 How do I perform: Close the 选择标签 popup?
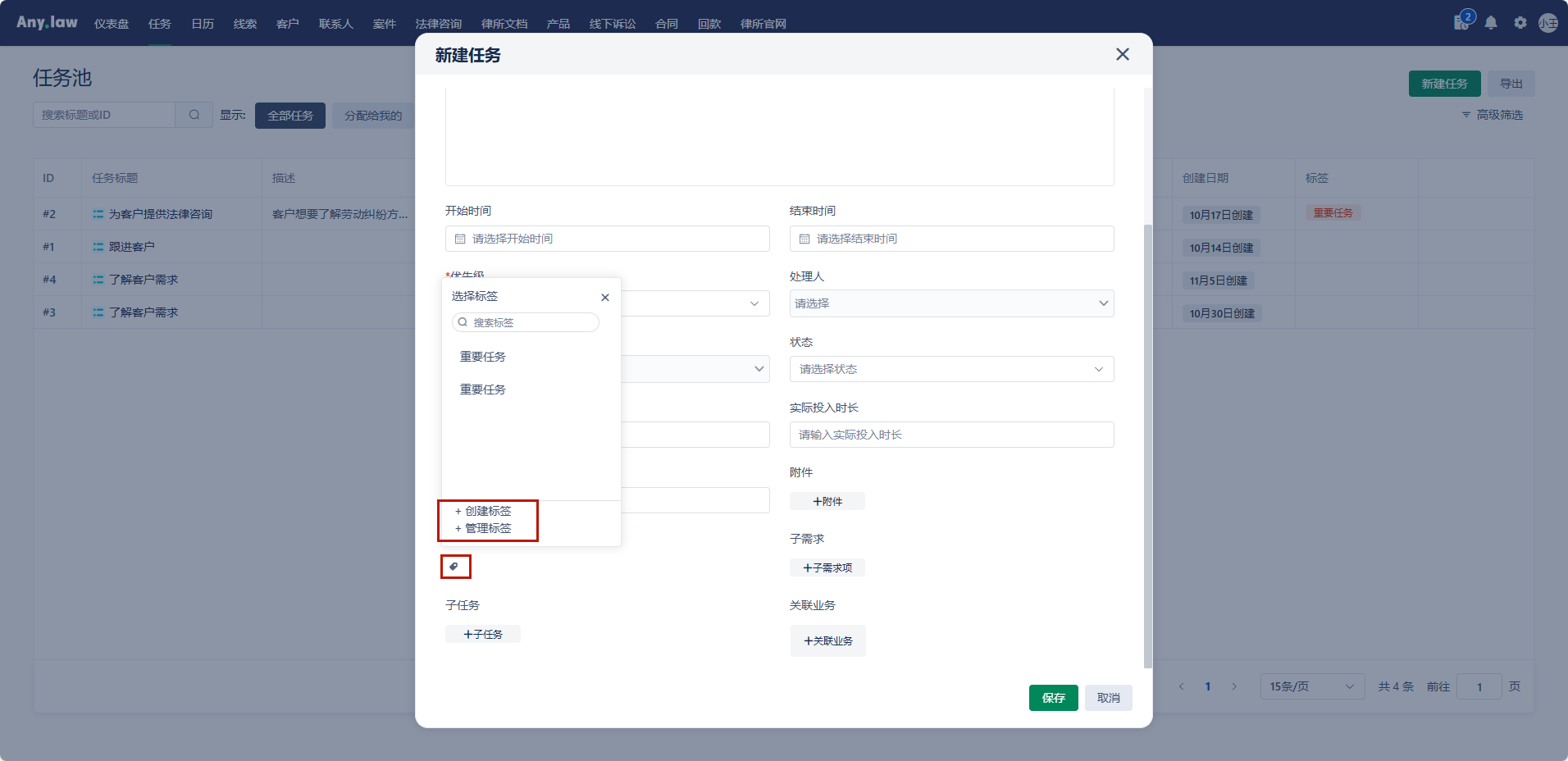click(x=605, y=298)
